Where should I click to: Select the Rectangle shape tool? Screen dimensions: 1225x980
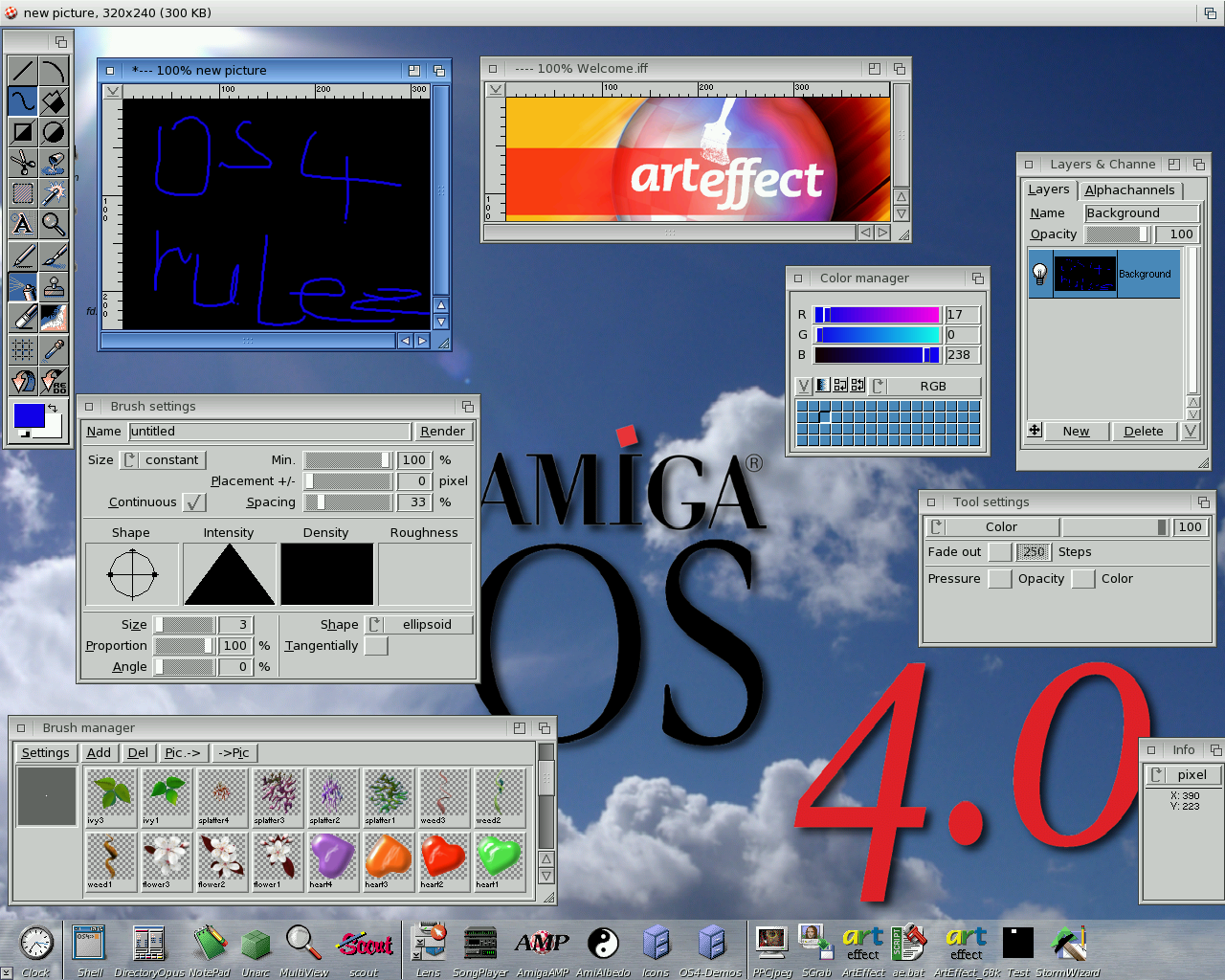[23, 132]
